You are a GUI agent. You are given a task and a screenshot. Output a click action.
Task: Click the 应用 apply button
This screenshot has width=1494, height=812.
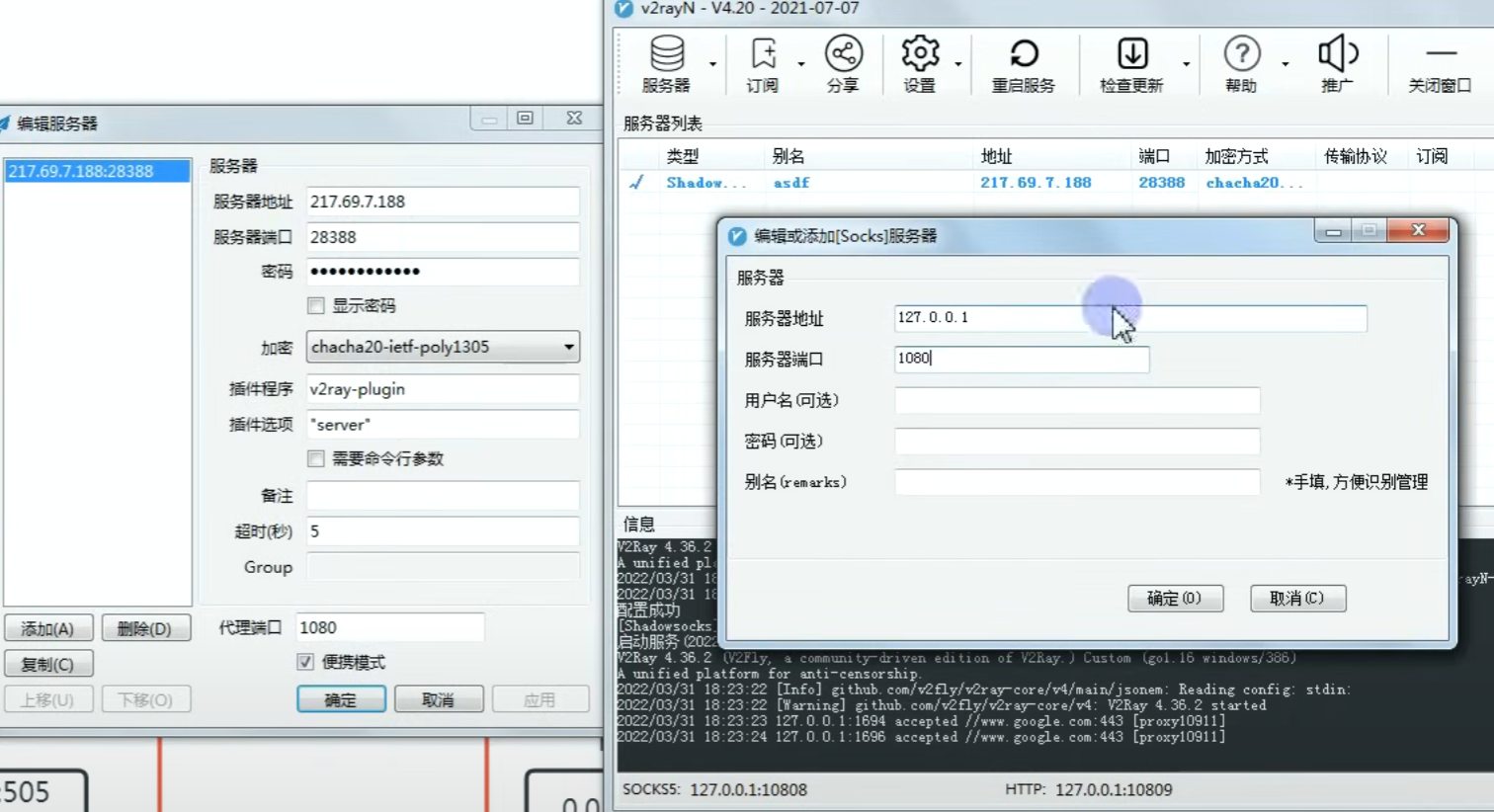[x=540, y=699]
